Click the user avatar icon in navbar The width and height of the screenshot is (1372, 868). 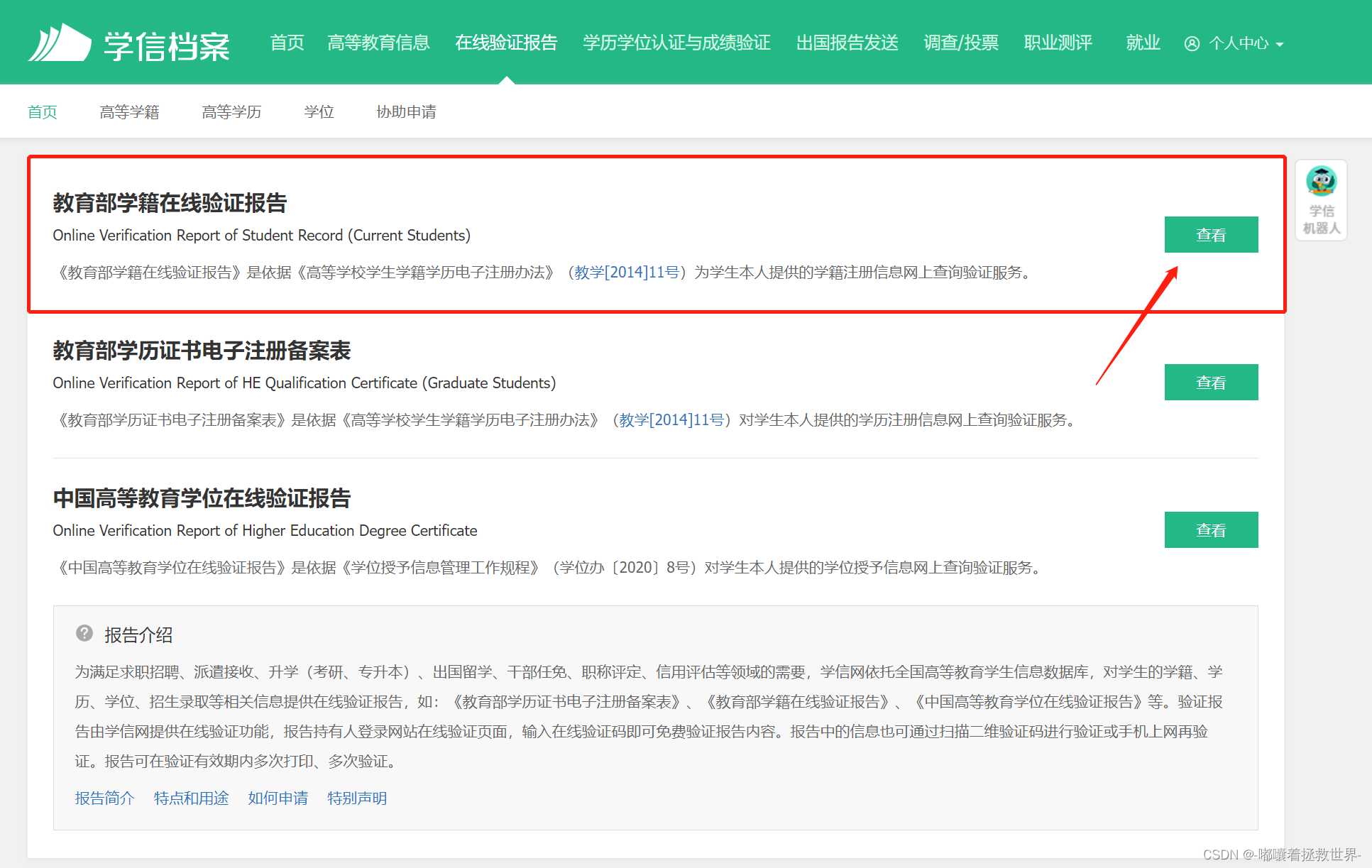tap(1192, 44)
